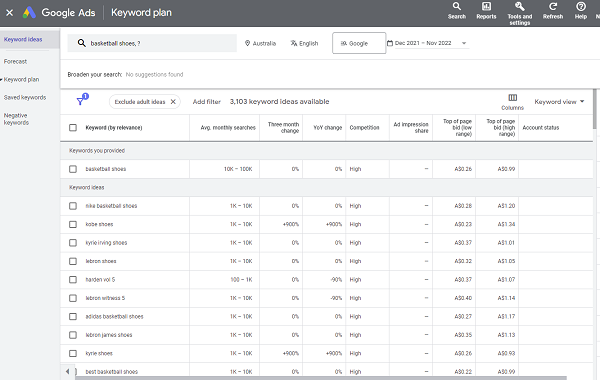Open Tools and settings
The image size is (600, 380).
pos(520,13)
